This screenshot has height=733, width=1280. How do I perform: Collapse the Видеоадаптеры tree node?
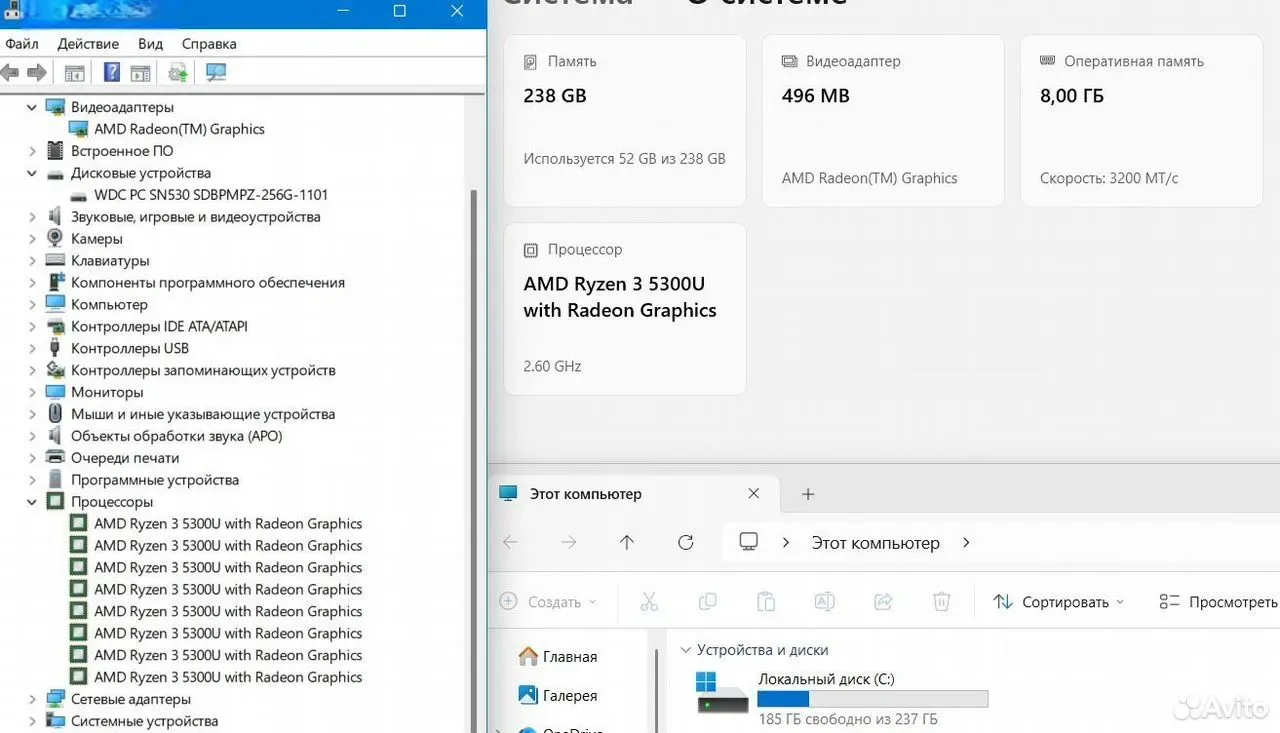click(x=32, y=107)
